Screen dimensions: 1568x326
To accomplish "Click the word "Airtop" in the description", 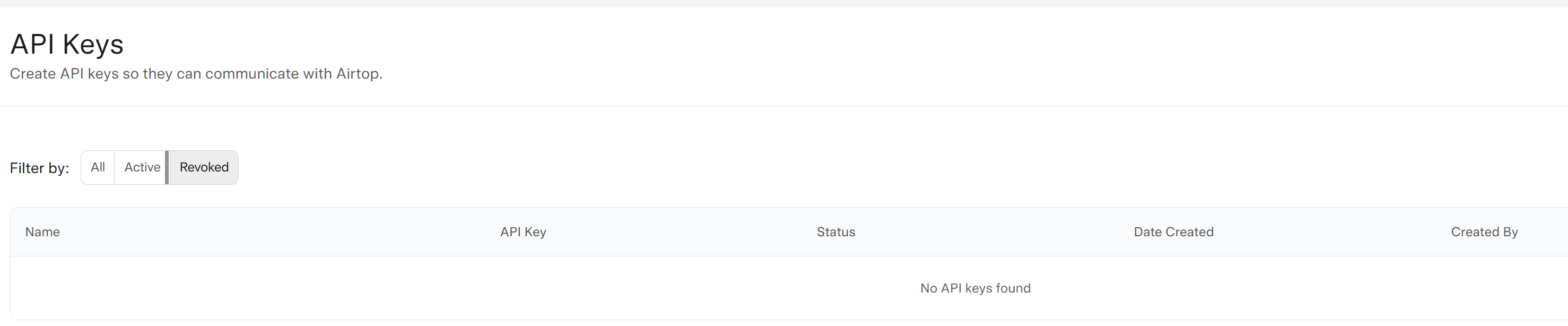I will [x=358, y=74].
